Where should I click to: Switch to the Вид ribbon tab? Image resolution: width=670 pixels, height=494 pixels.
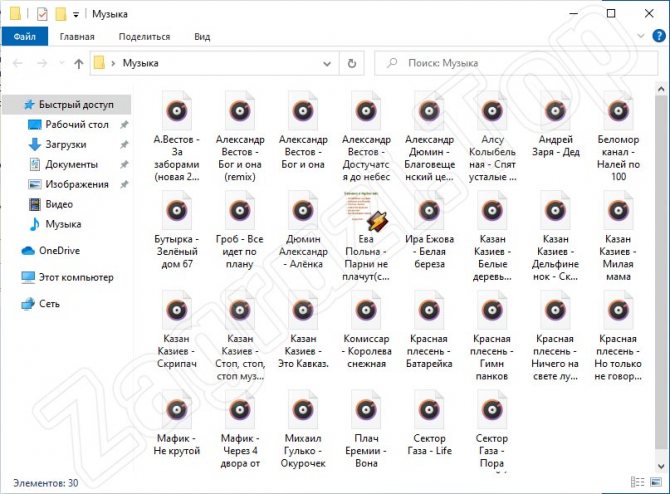tap(202, 37)
